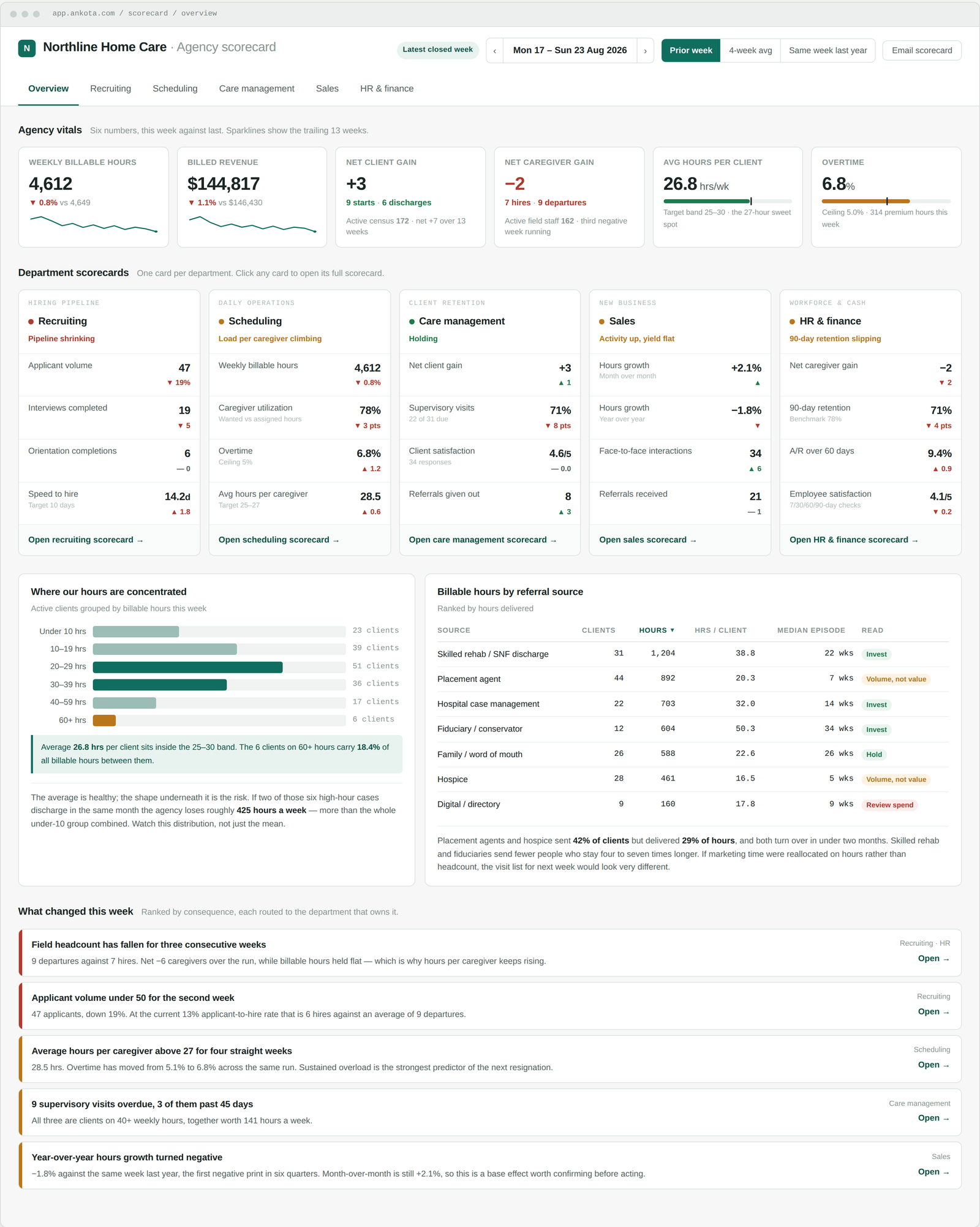980x1227 pixels.
Task: Select the Prior week comparison toggle
Action: pos(690,51)
